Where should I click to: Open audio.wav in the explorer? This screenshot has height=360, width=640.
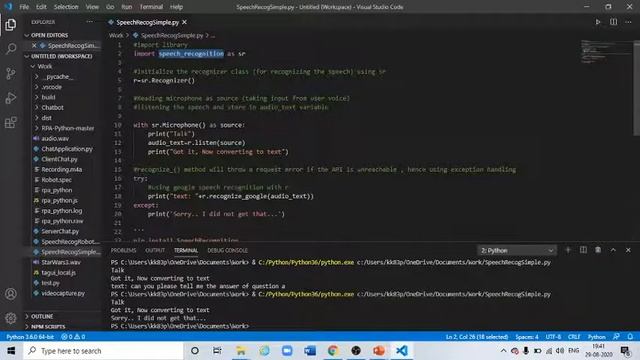55,138
